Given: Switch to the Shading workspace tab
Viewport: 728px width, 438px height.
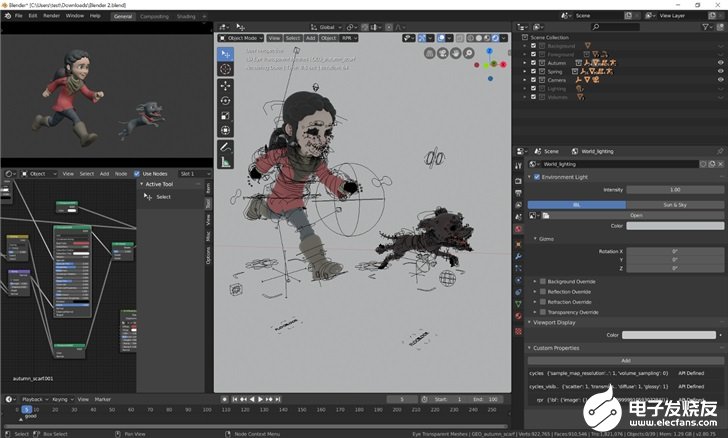Looking at the screenshot, I should point(186,16).
